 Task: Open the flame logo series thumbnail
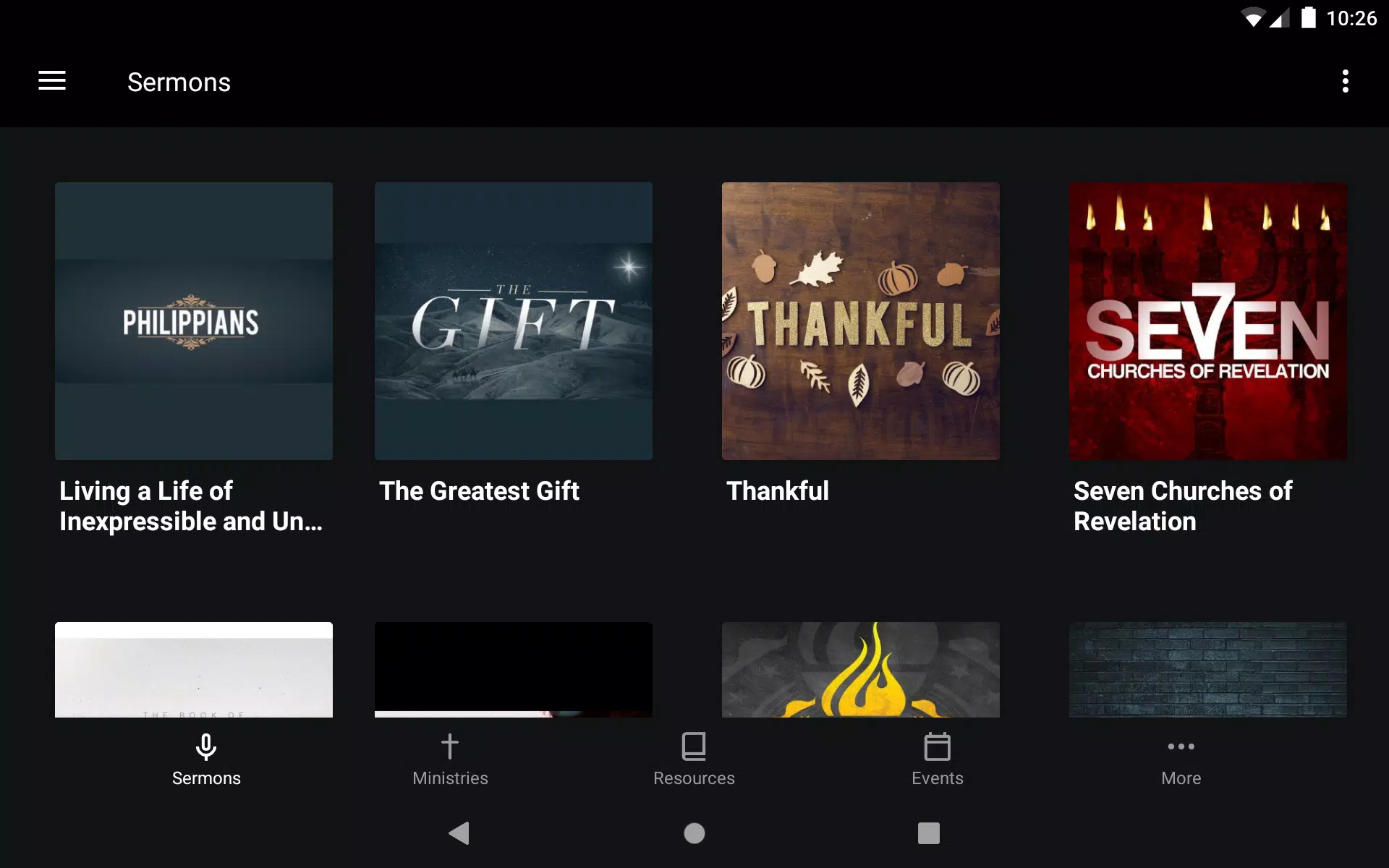coord(861,670)
